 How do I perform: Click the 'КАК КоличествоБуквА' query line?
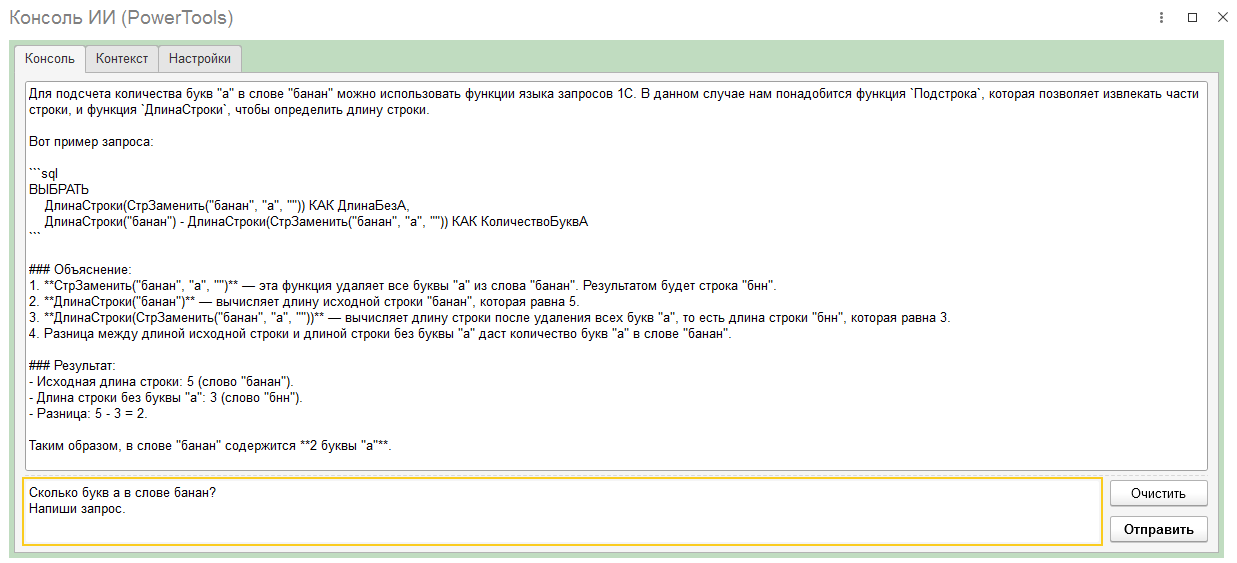coord(316,222)
